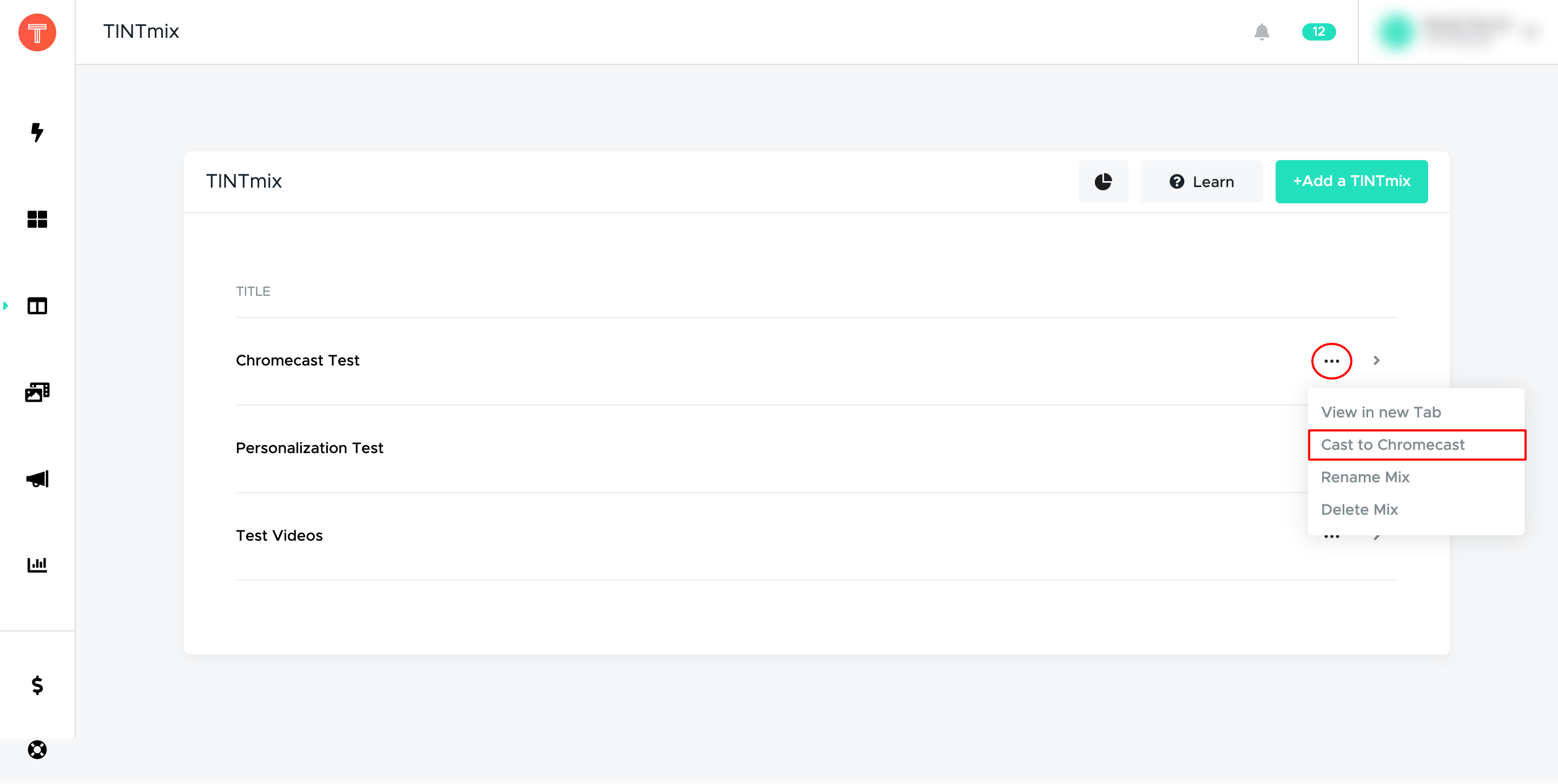
Task: Open the 12 notifications badge
Action: (x=1318, y=31)
